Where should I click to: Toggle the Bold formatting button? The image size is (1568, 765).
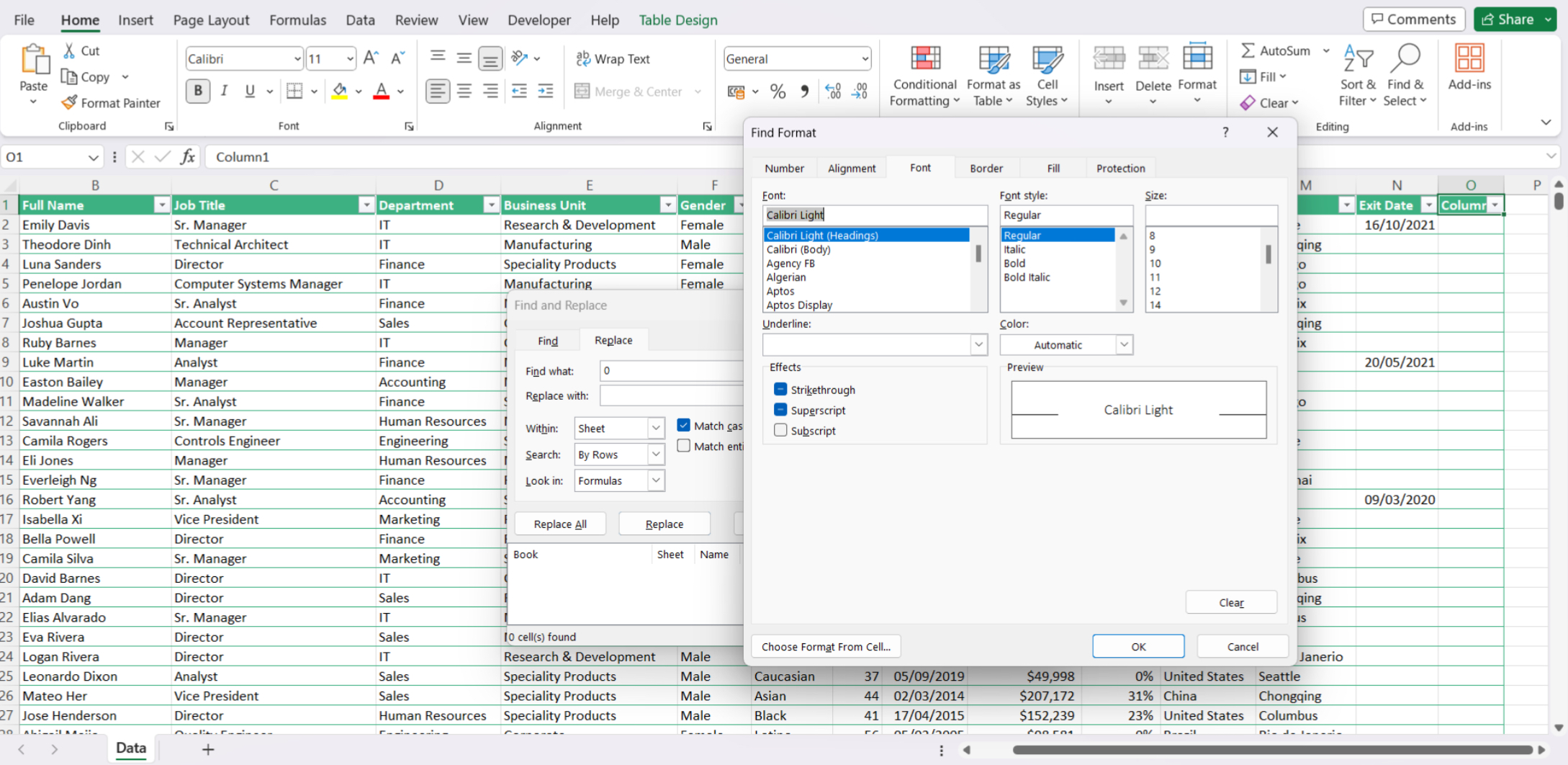[198, 91]
